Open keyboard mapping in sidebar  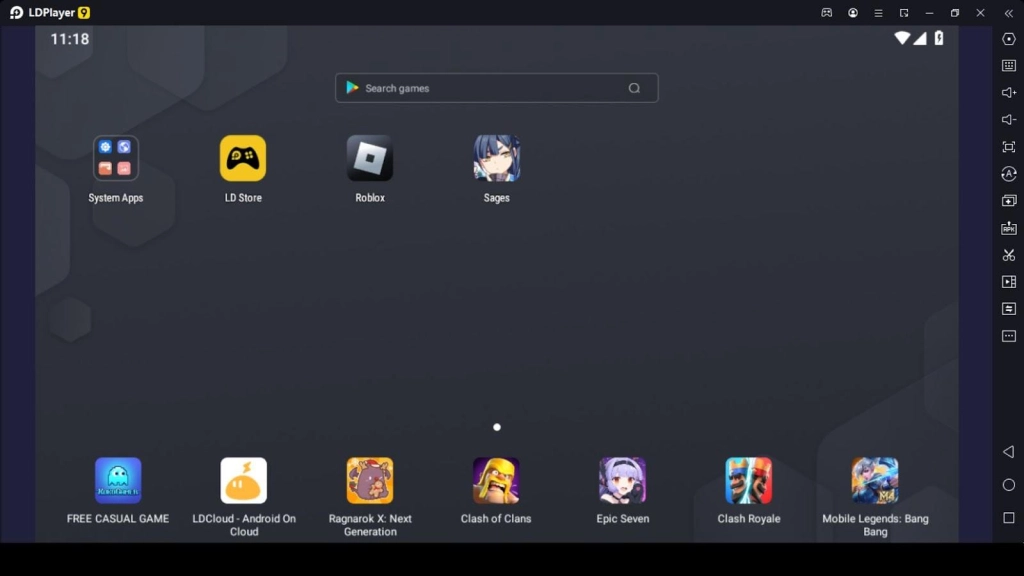[x=1009, y=65]
